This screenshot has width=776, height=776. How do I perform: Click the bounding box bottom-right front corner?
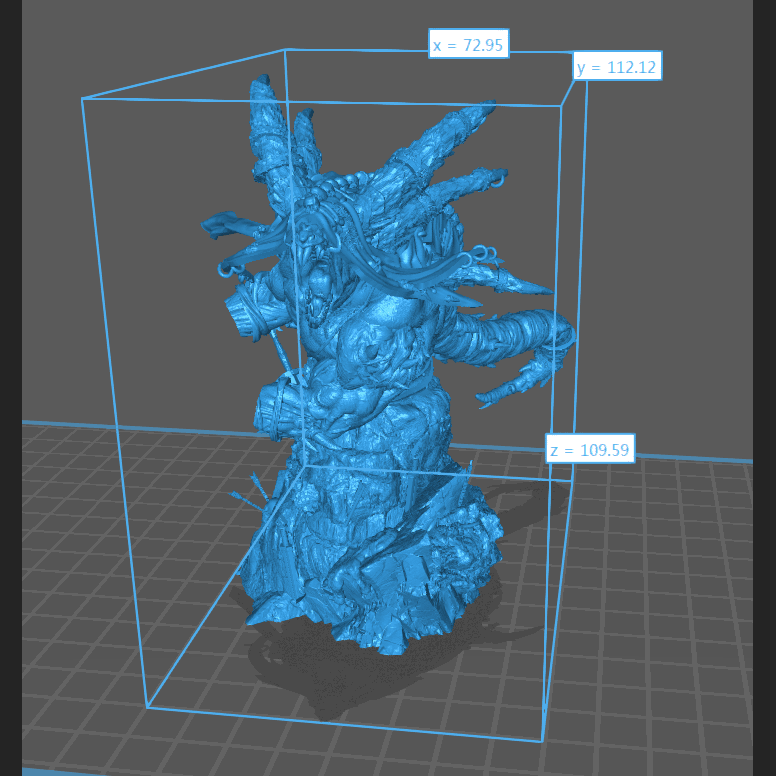point(542,741)
